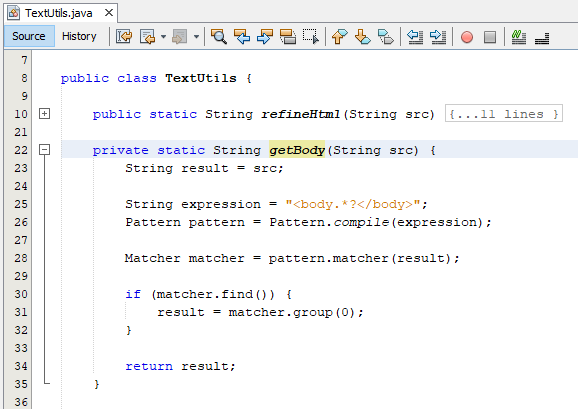
Task: Go to Find Next Occurrence icon
Action: click(x=265, y=36)
